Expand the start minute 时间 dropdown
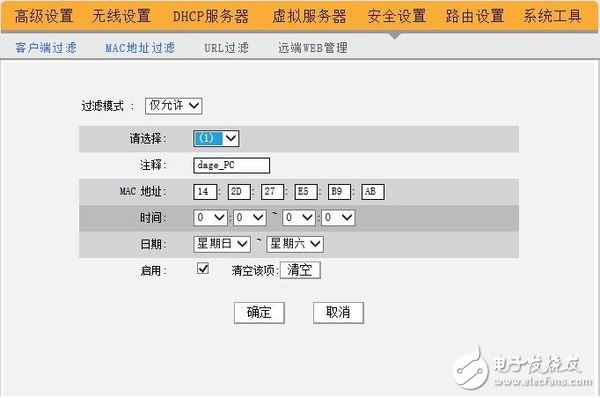The image size is (600, 398). click(x=250, y=218)
